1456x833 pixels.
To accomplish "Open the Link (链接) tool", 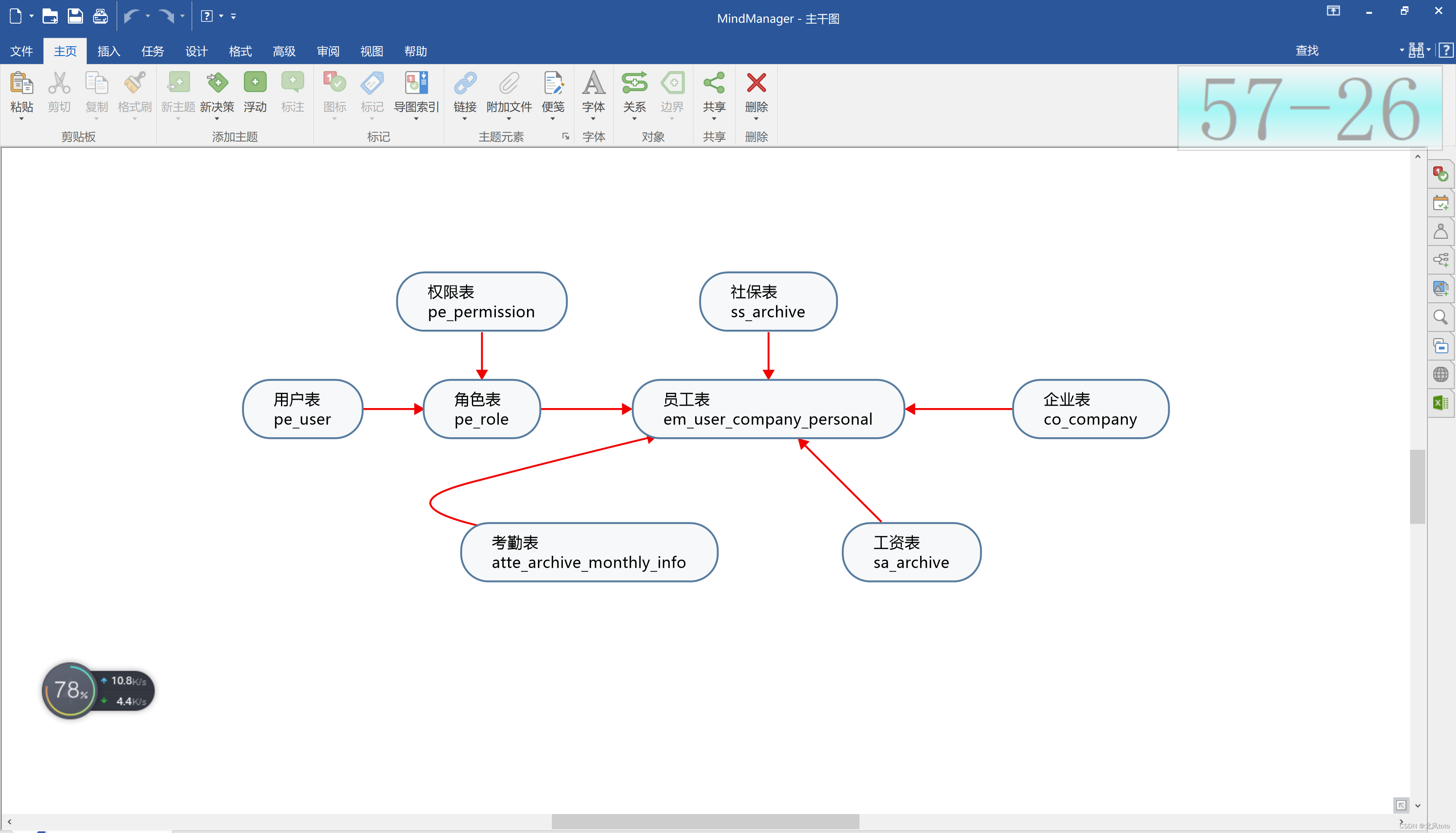I will 465,83.
